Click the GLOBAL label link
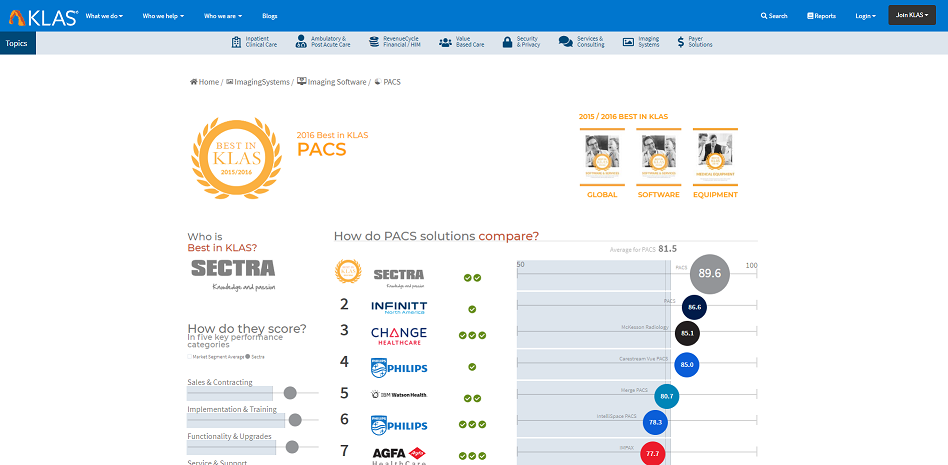Screen dimensions: 948x465 click(x=602, y=195)
